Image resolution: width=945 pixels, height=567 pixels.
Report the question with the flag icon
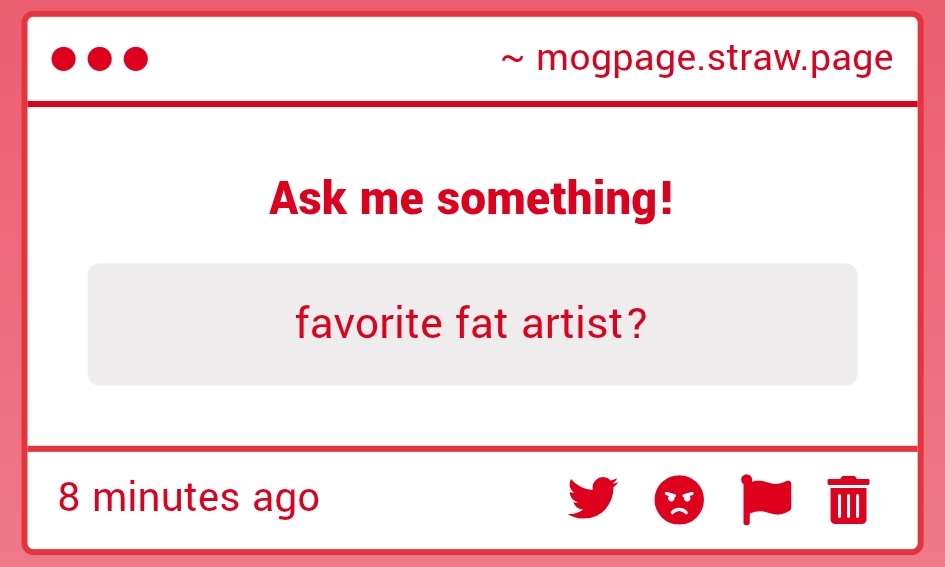[766, 498]
